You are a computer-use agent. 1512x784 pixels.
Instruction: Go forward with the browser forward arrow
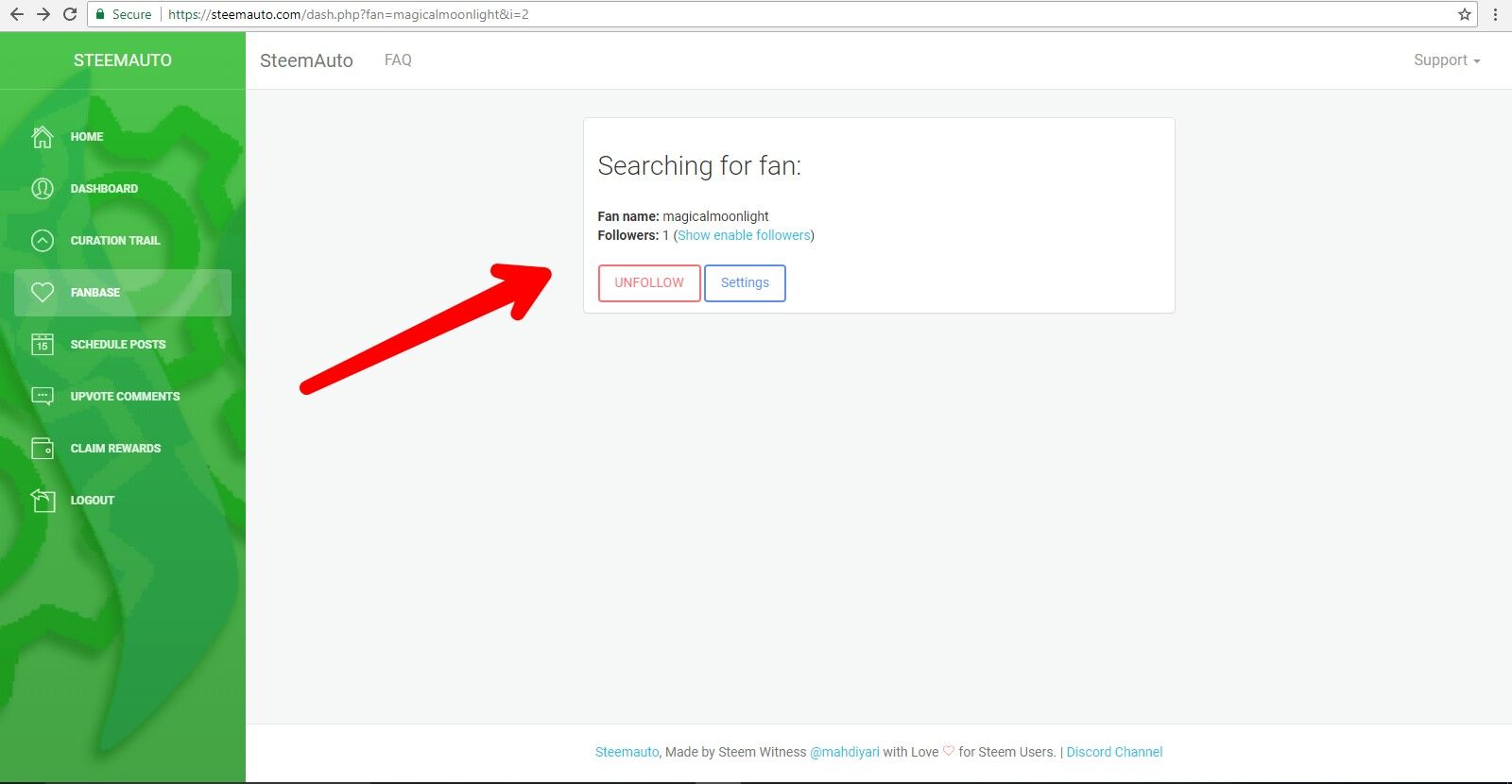pos(43,14)
